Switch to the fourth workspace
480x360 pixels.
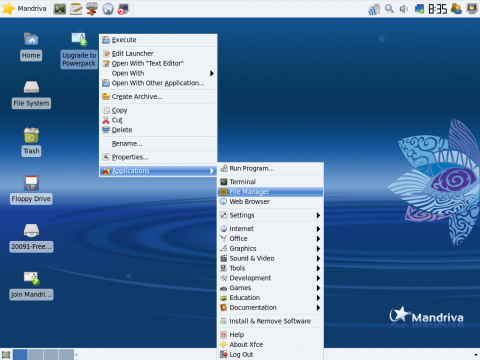(x=66, y=354)
